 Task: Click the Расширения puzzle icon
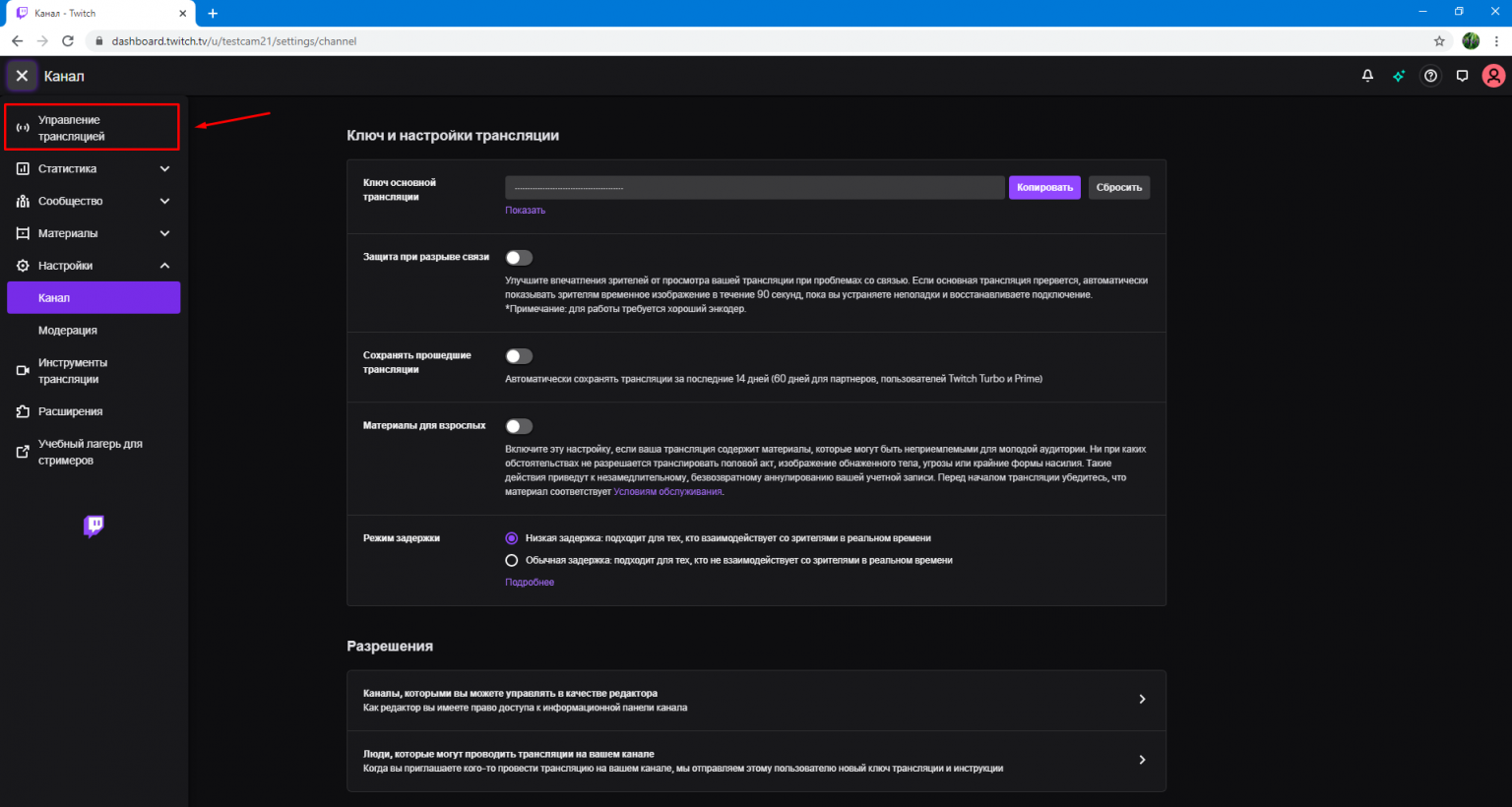tap(23, 411)
